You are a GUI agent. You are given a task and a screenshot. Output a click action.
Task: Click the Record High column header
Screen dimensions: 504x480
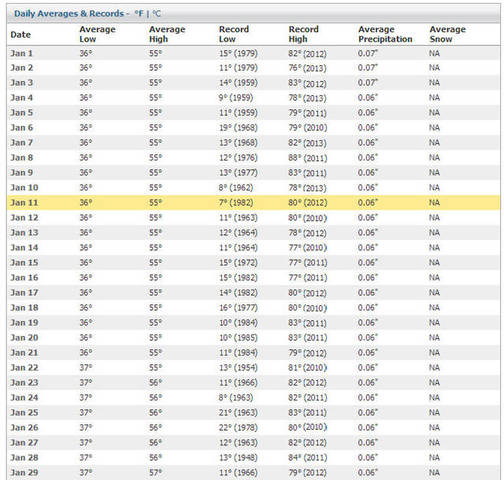tap(303, 34)
